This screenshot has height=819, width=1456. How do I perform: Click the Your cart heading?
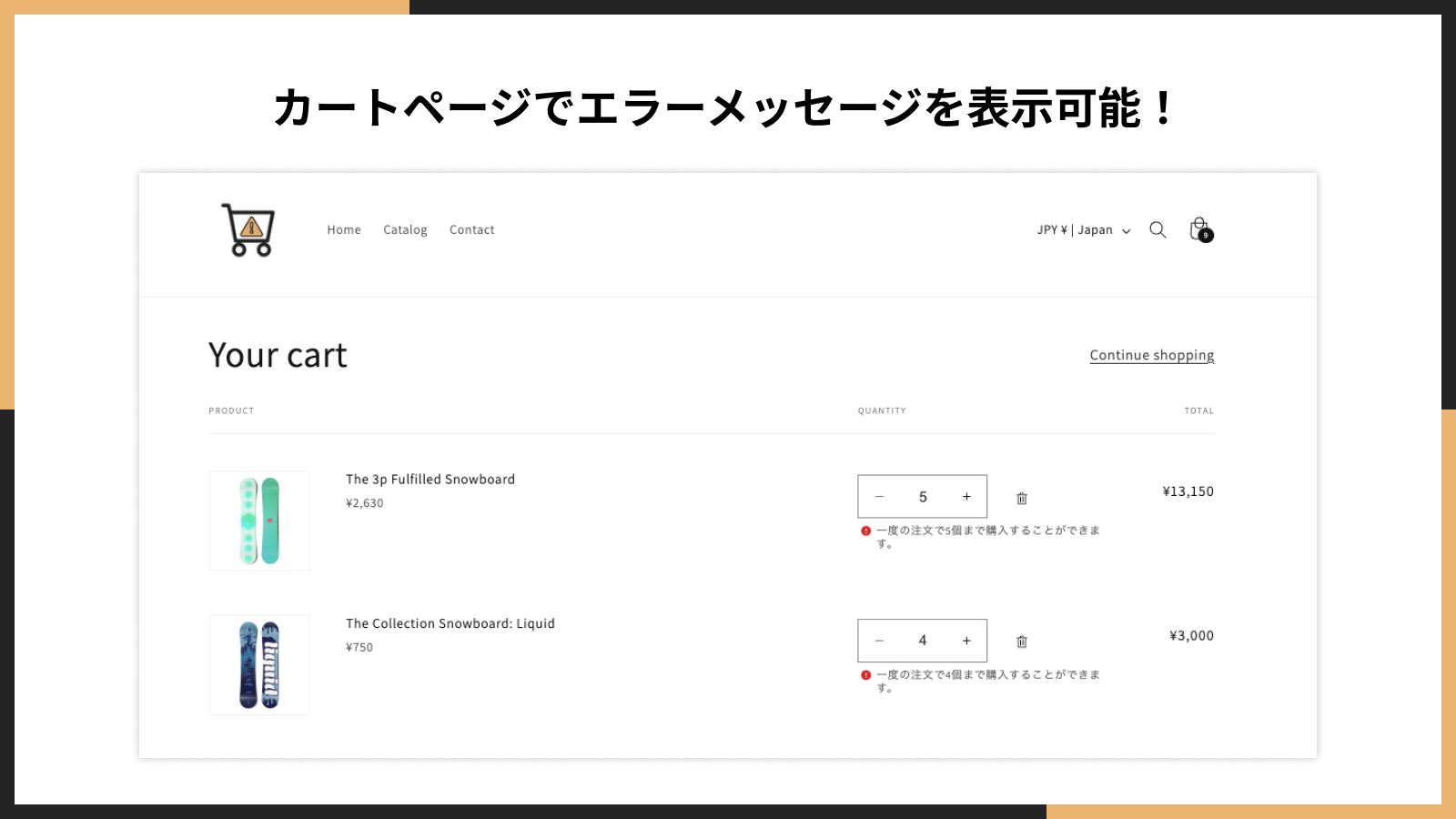(278, 356)
